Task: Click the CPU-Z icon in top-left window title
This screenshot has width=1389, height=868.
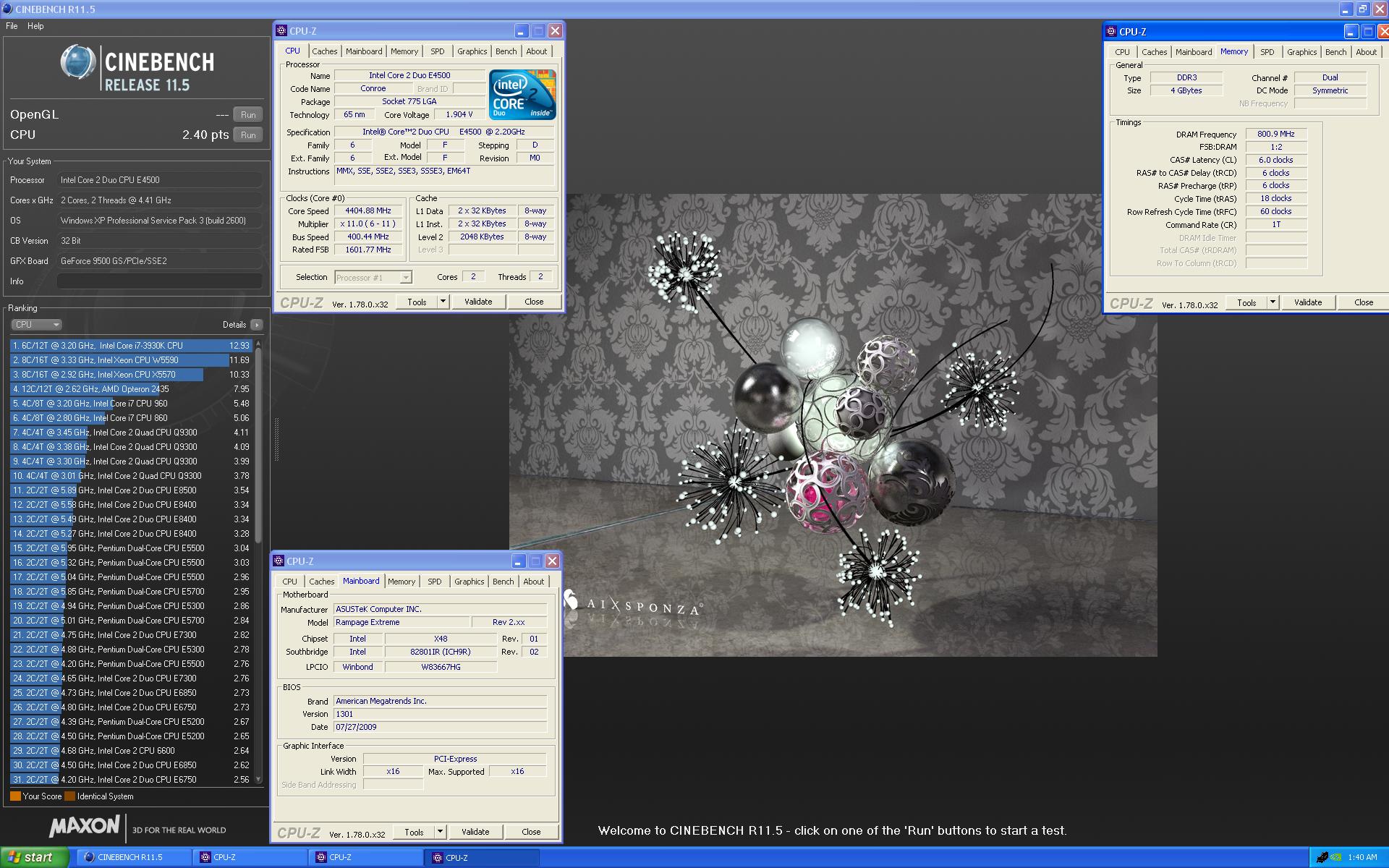Action: pos(282,31)
